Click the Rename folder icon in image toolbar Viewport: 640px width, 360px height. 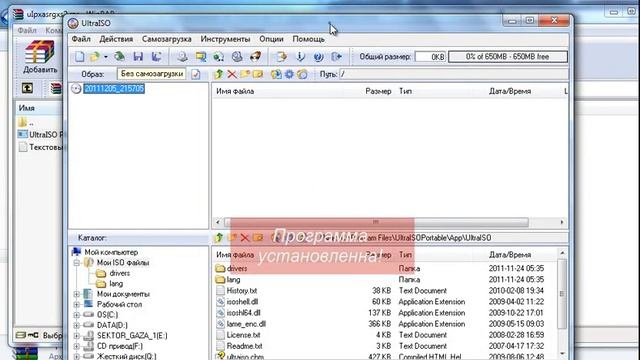point(258,74)
